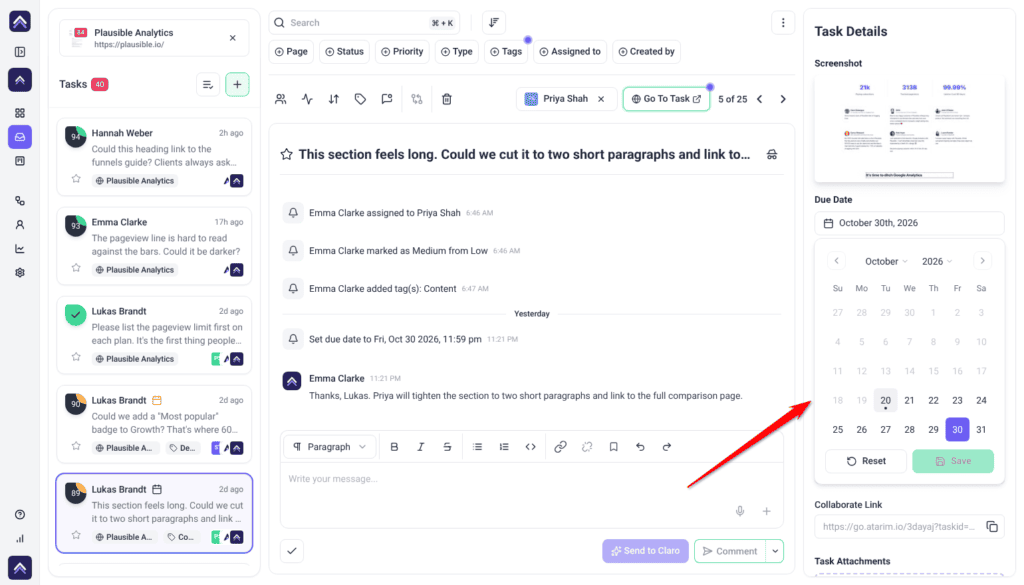Open the Due Date field October 30th, 2026

point(909,223)
